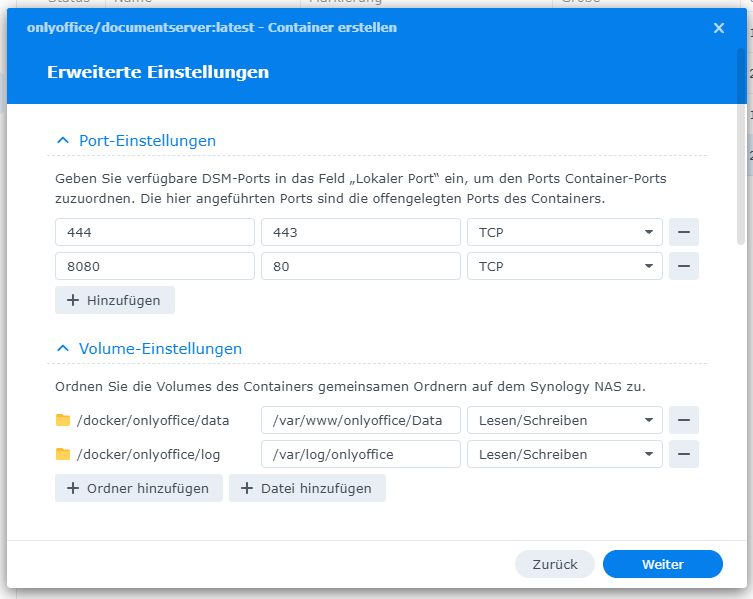Proceed with the Weiter button
Screen dimensions: 753x599
[x=663, y=564]
